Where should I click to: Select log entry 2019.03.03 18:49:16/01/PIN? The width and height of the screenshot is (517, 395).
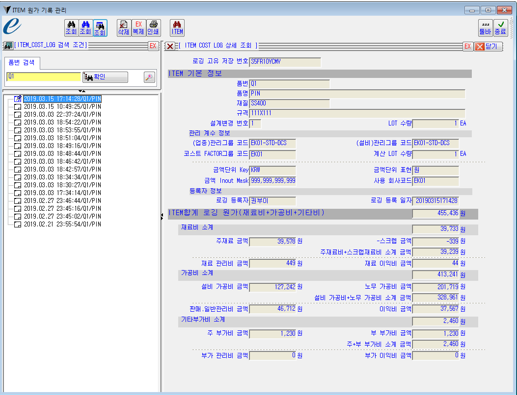tap(62, 146)
